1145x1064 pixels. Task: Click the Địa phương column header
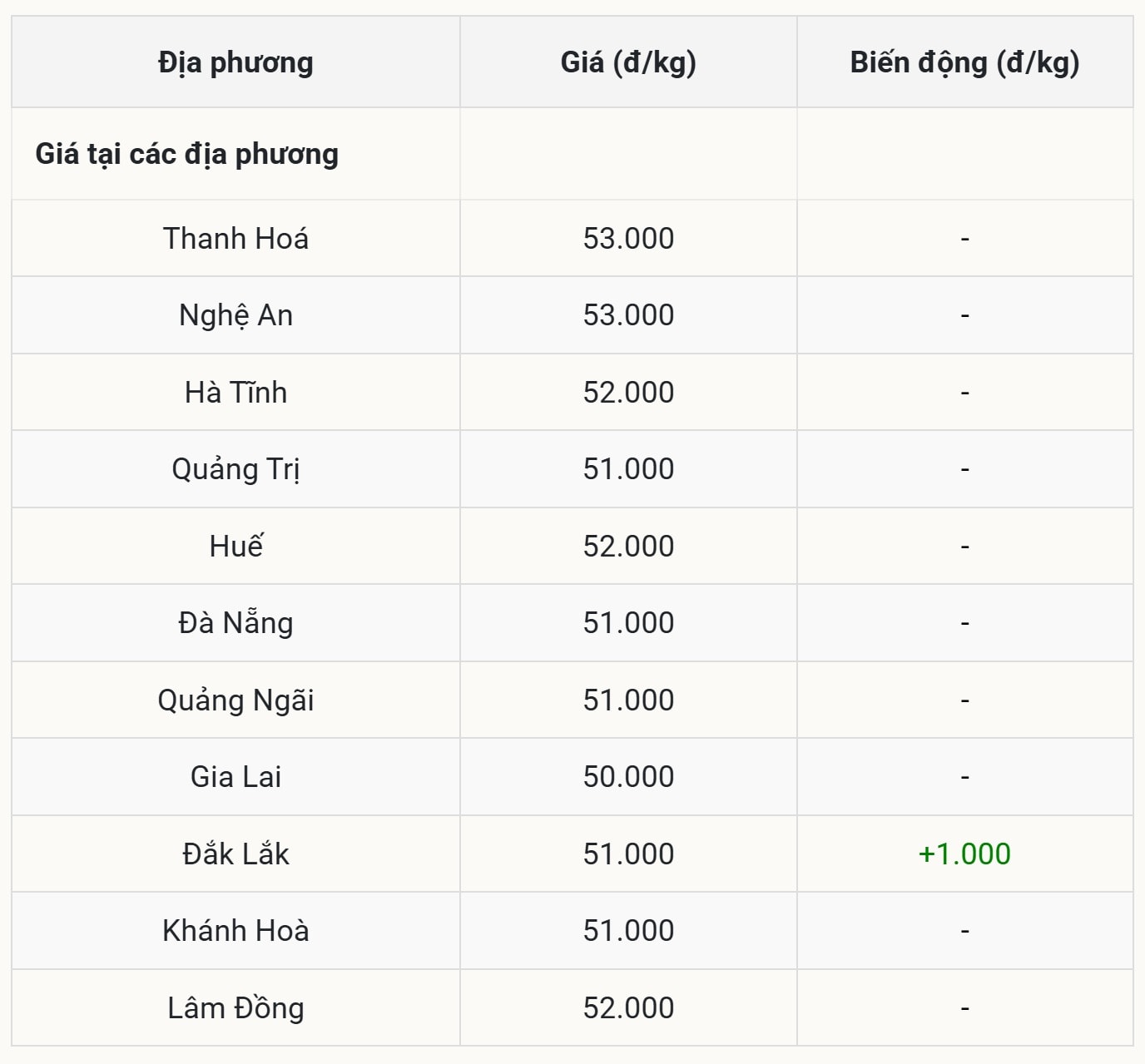pos(235,63)
